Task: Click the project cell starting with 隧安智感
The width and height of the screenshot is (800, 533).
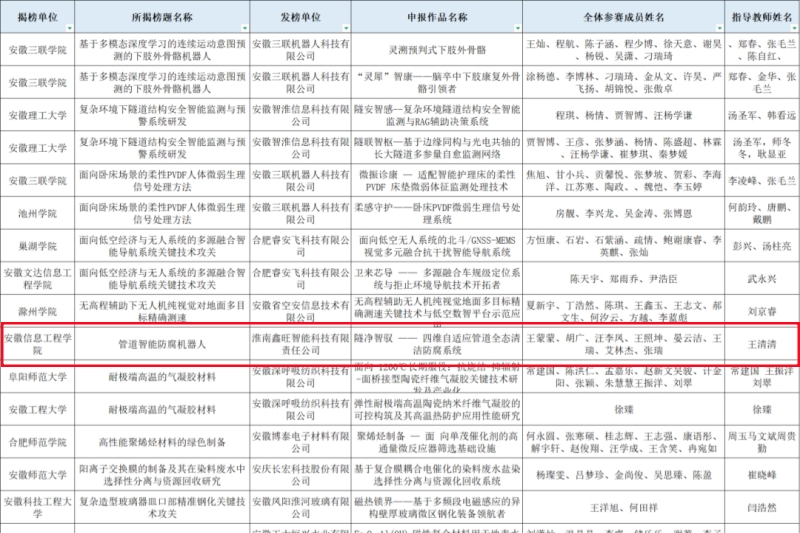Action: 437,115
